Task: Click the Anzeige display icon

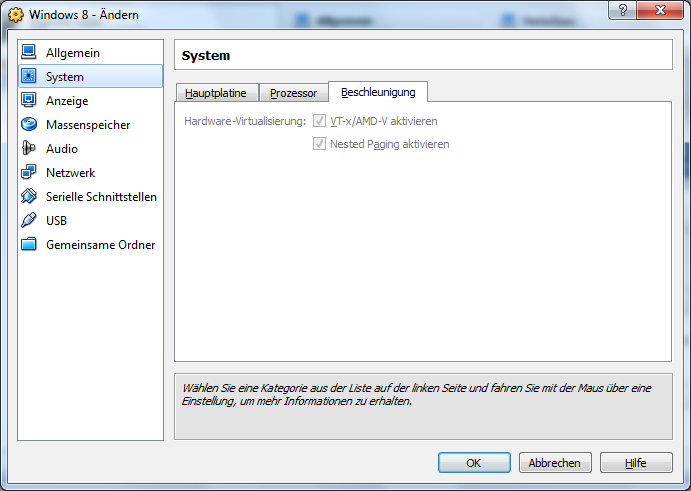Action: click(29, 100)
